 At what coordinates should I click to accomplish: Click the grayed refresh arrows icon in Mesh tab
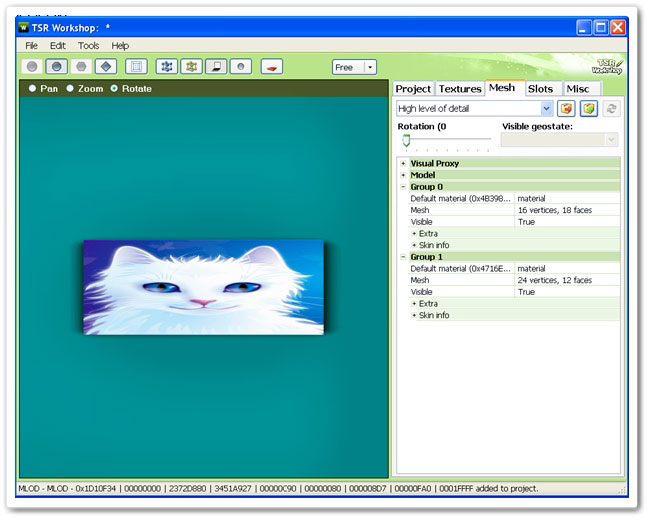[x=610, y=108]
